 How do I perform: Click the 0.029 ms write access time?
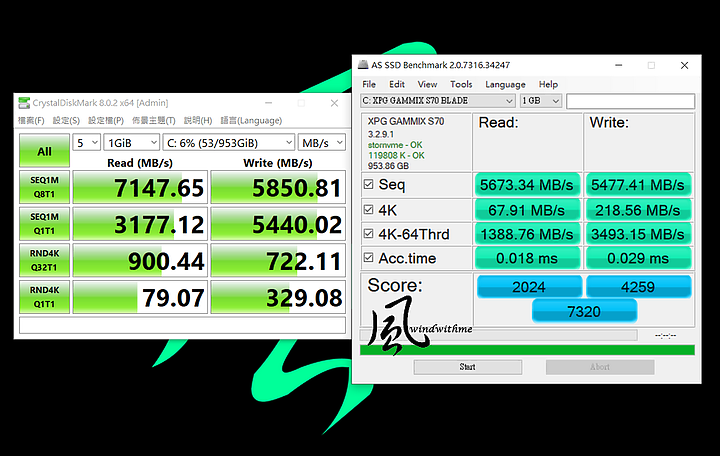click(x=638, y=258)
